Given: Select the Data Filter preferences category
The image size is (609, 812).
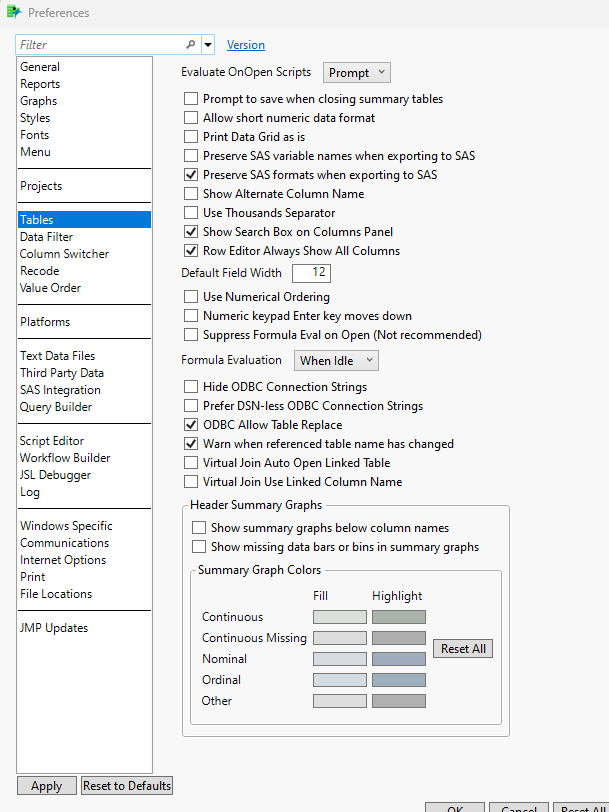Looking at the screenshot, I should tap(46, 237).
